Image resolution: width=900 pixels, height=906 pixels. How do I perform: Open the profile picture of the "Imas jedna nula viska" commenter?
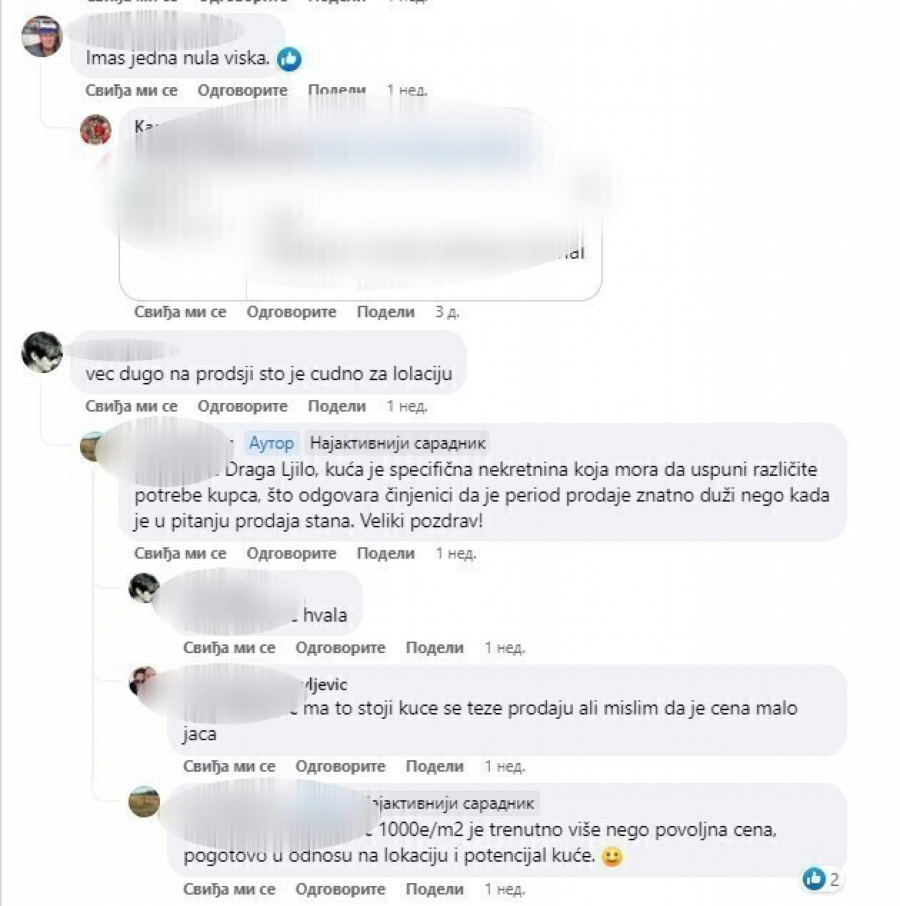[42, 36]
